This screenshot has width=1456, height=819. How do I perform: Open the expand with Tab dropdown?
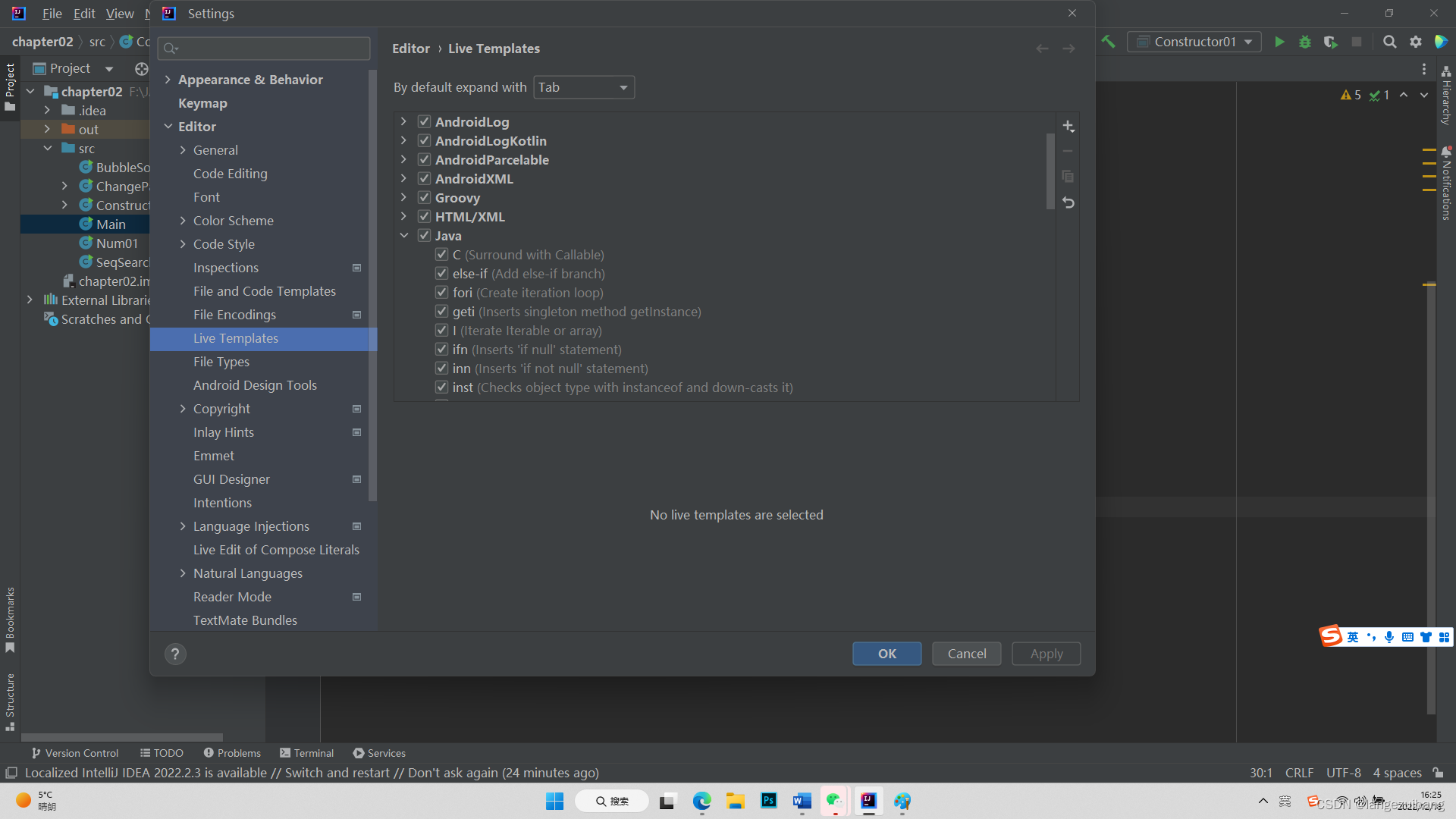tap(583, 87)
